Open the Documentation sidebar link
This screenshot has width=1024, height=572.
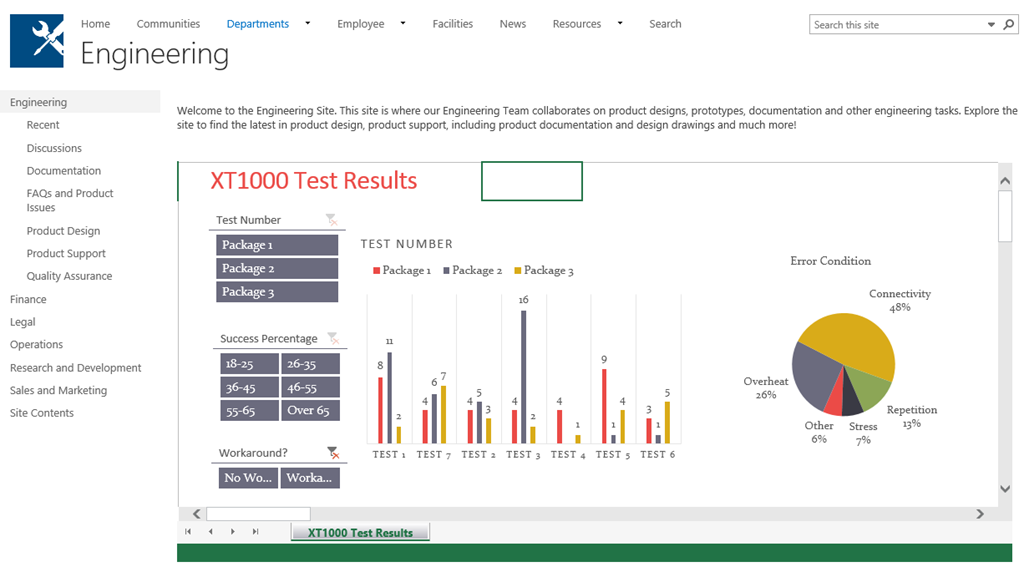coord(64,171)
